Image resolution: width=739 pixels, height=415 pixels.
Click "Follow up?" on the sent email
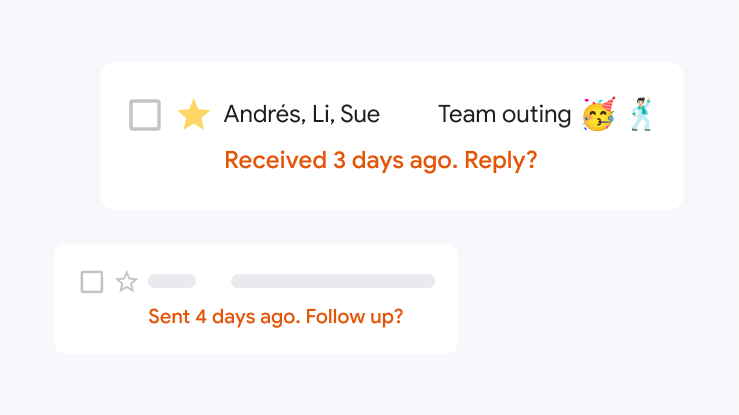pos(354,317)
